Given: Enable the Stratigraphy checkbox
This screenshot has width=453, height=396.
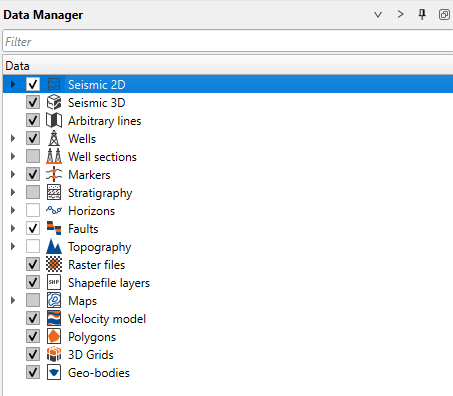Looking at the screenshot, I should (x=33, y=192).
